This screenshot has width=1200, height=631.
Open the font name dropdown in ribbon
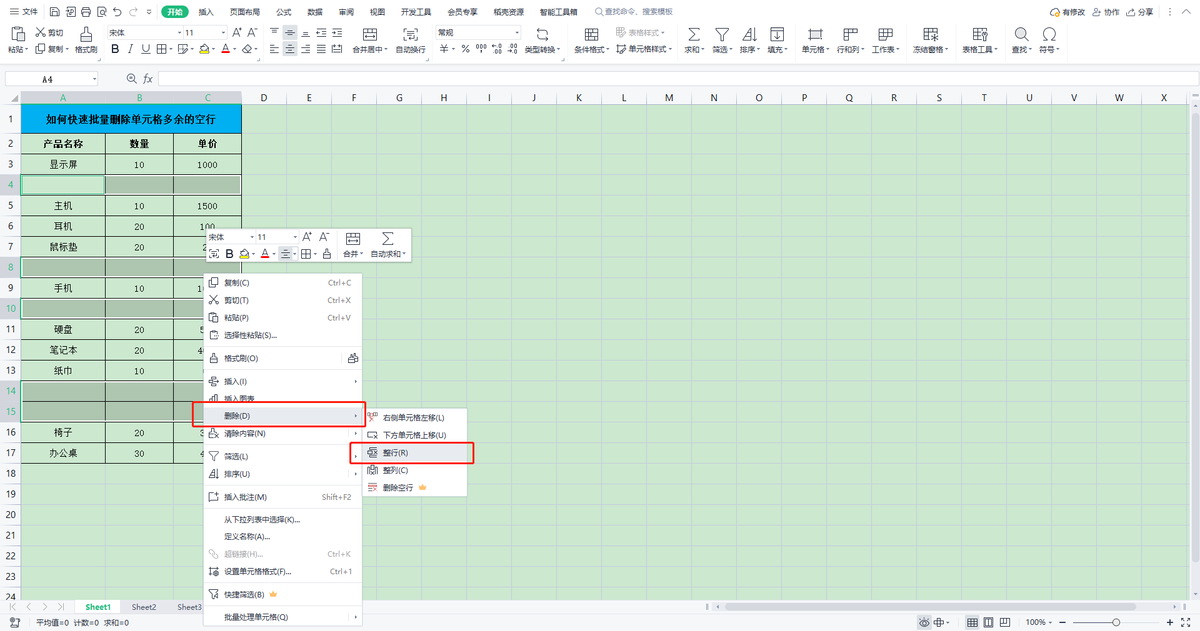click(x=141, y=33)
